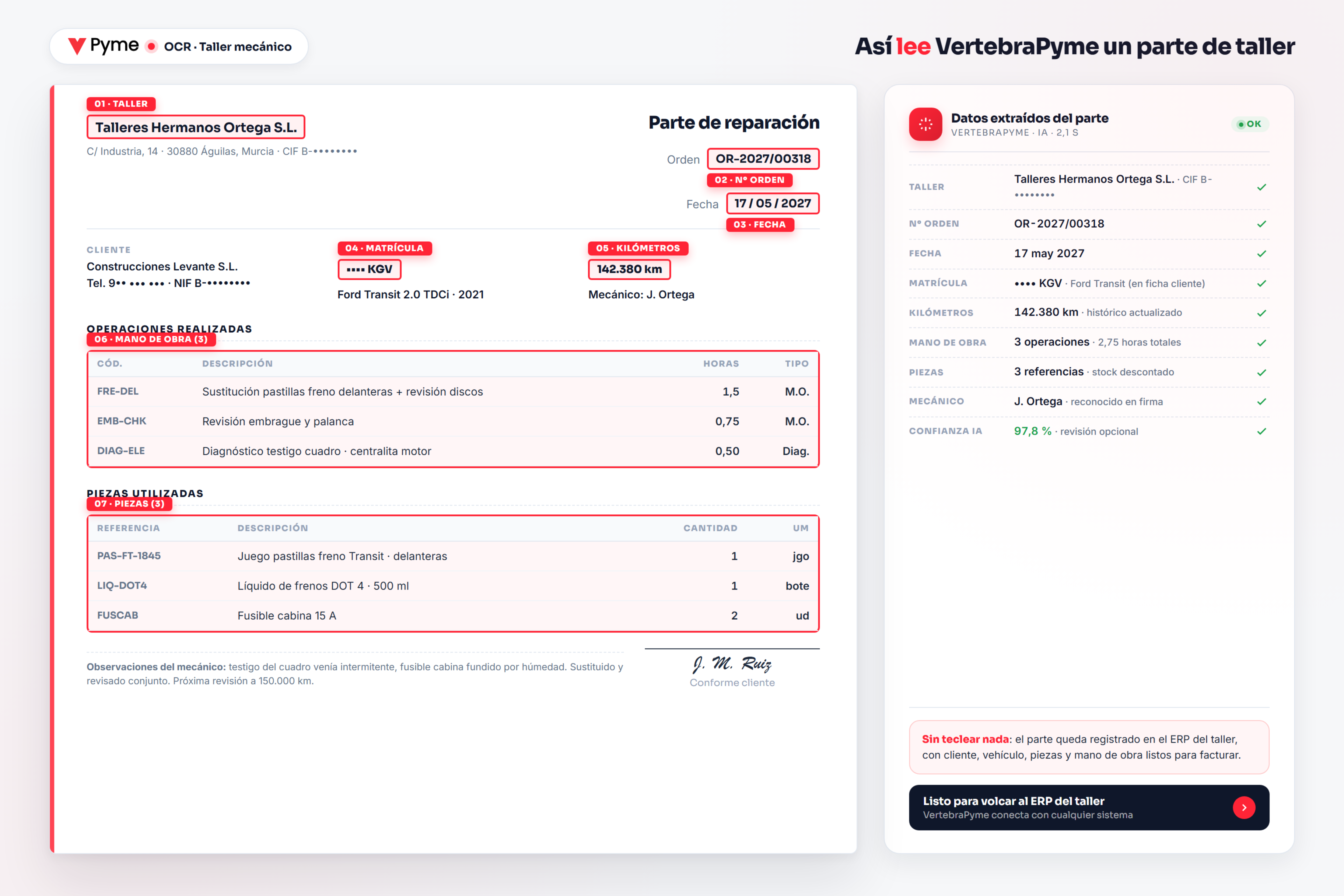Click the green OK status badge
Image resolution: width=1344 pixels, height=896 pixels.
pos(1250,124)
